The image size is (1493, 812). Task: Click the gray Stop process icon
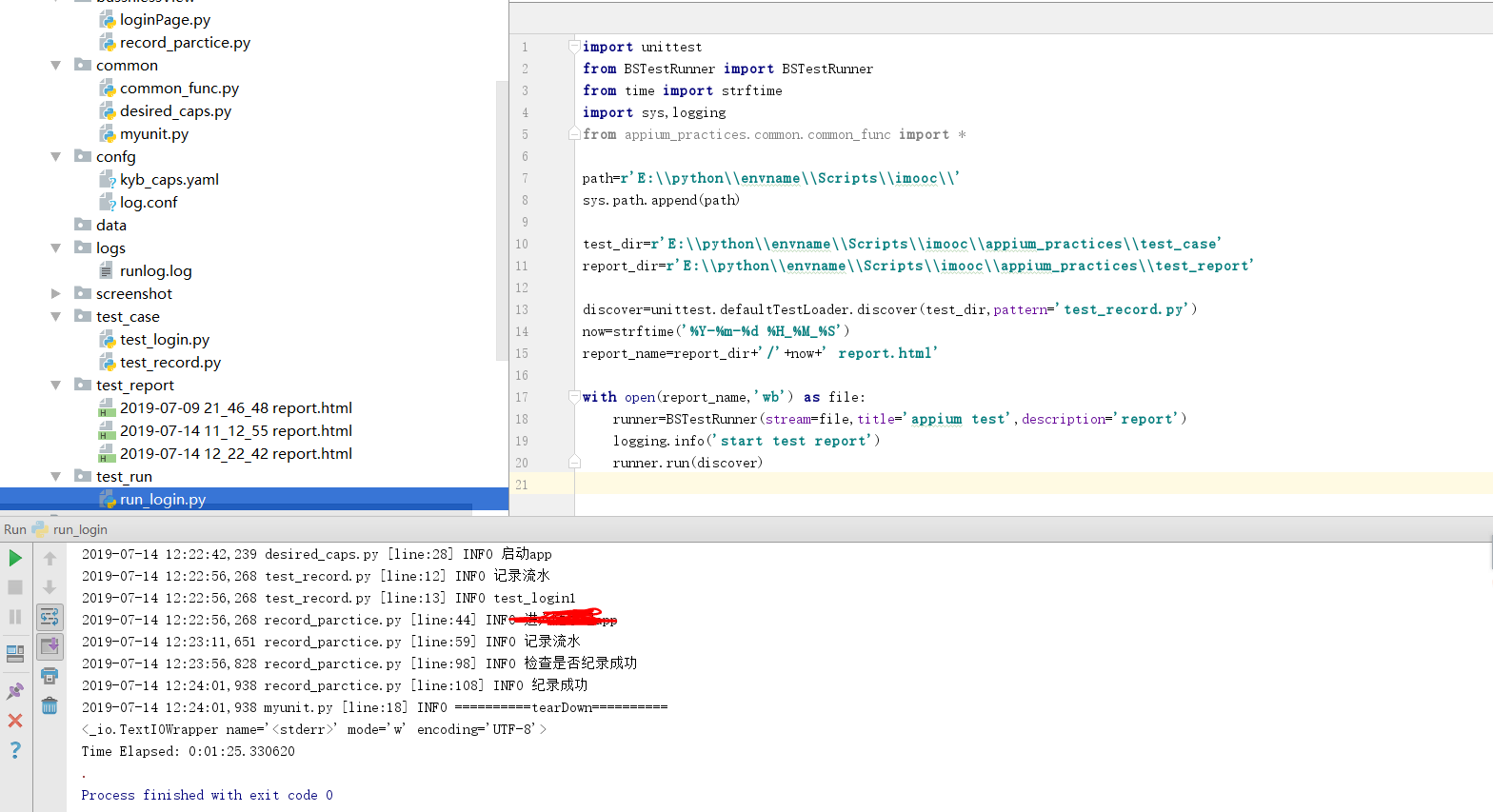pyautogui.click(x=15, y=587)
